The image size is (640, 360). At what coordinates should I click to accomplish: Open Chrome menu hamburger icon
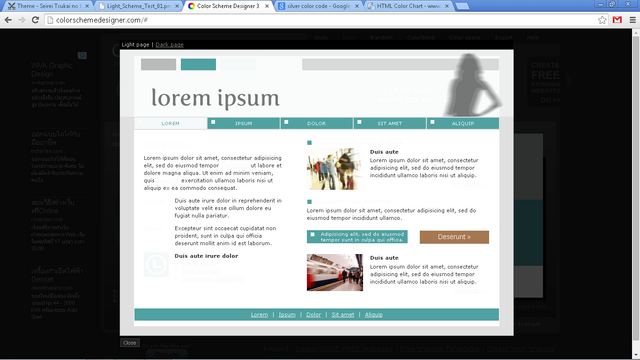(x=633, y=20)
